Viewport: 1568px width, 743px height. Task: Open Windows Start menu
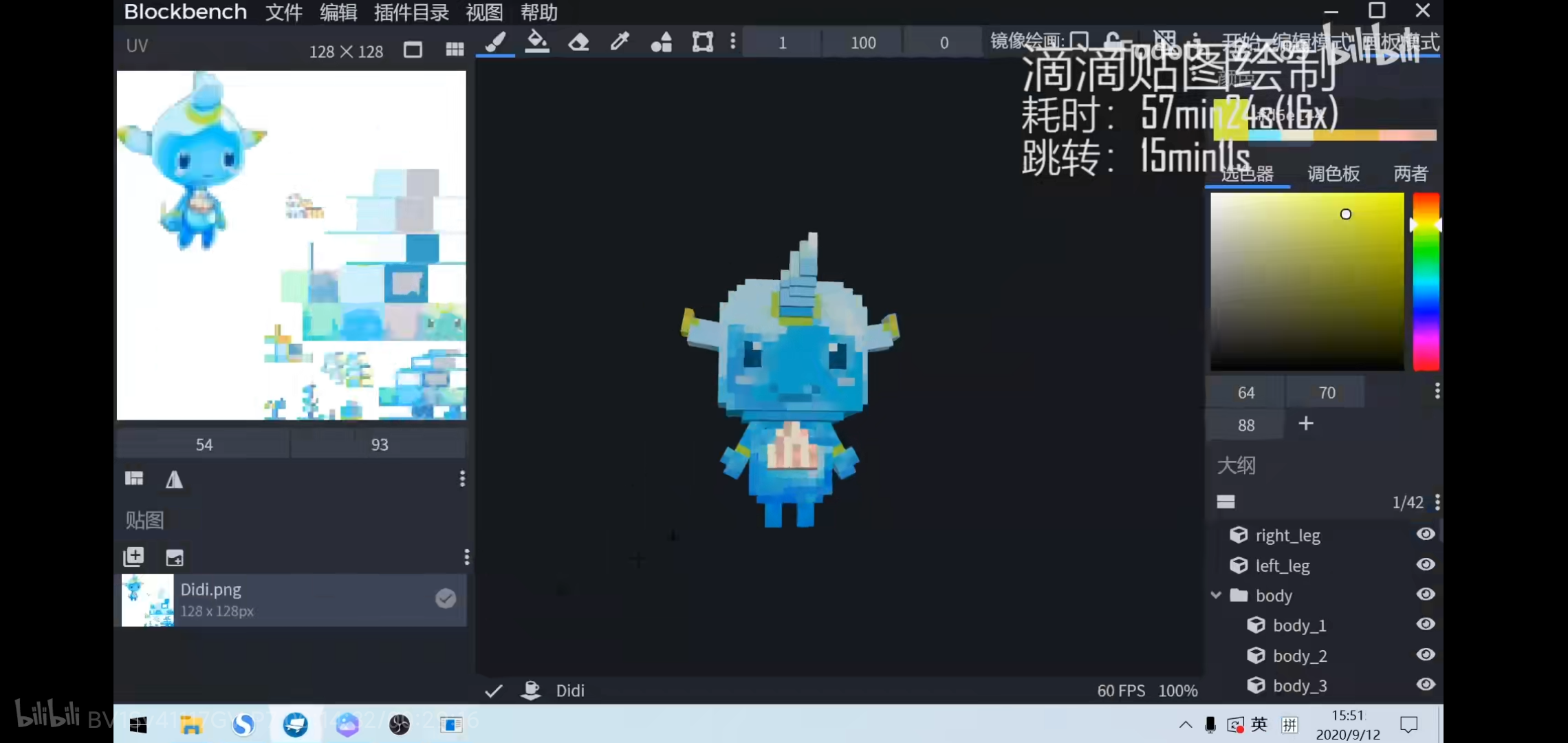(138, 724)
